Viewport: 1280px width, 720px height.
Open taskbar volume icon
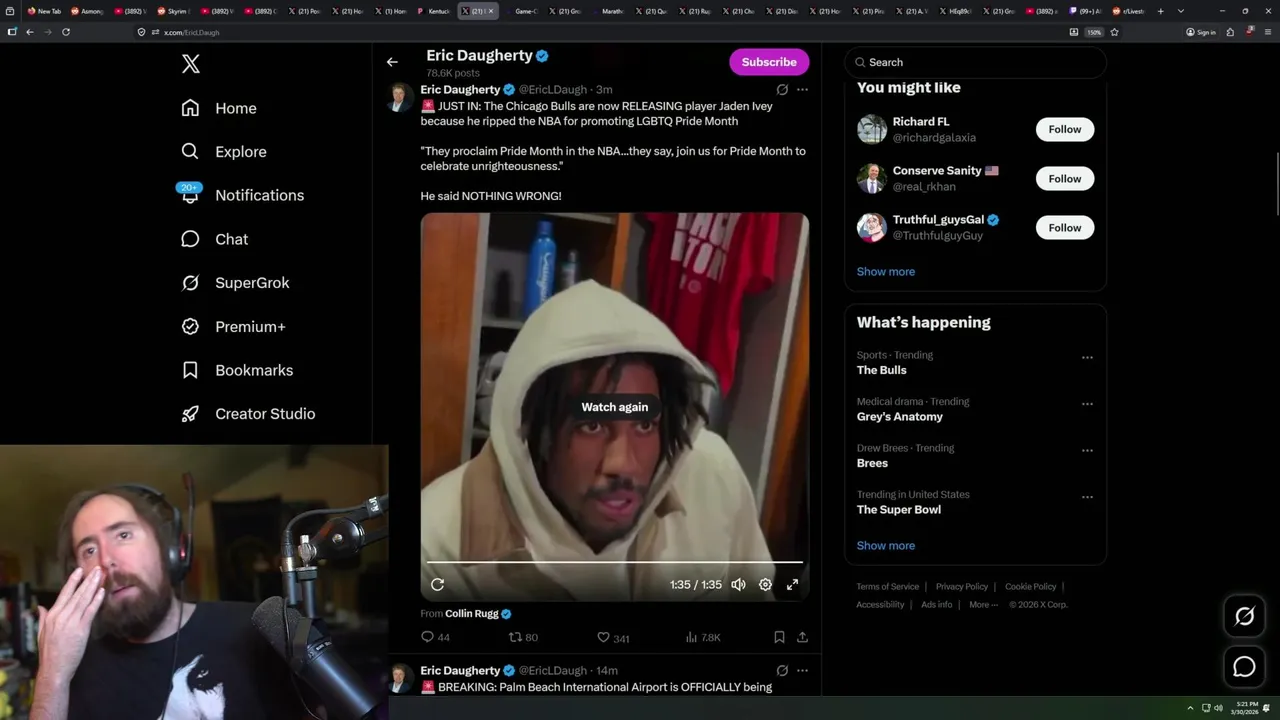point(1217,708)
